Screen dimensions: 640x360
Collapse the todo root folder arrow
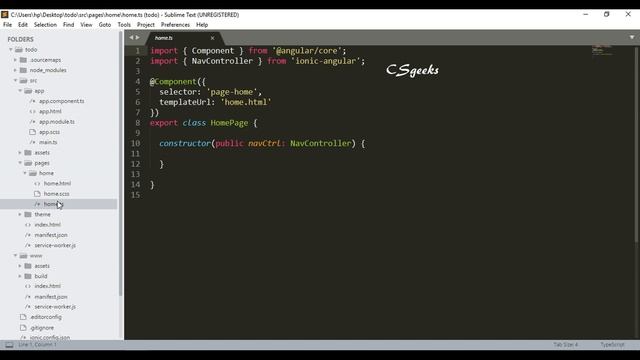pos(11,49)
